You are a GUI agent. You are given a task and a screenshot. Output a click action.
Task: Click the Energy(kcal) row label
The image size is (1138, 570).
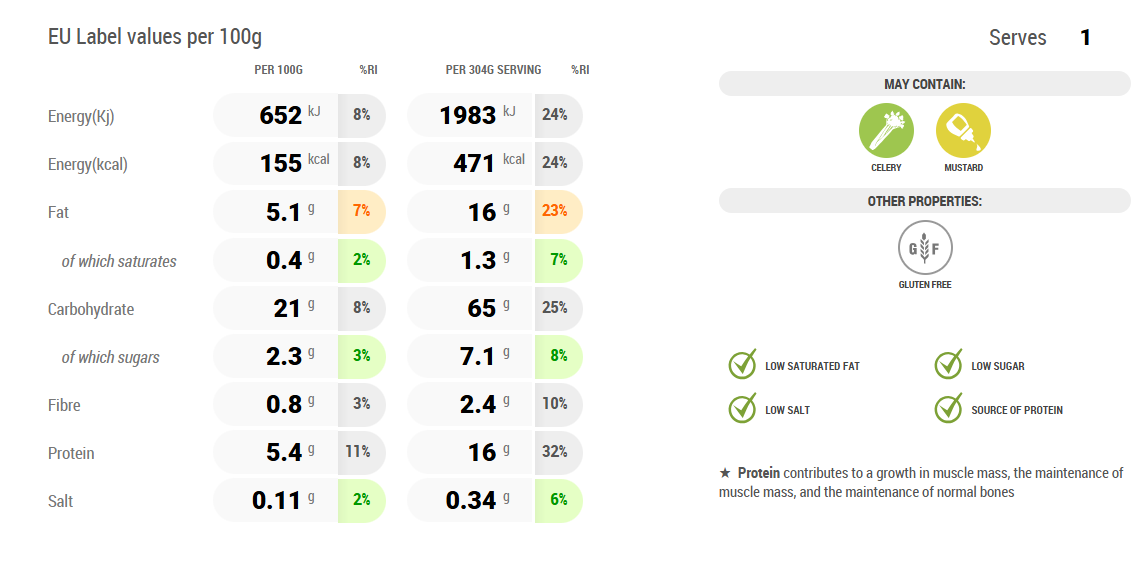88,164
